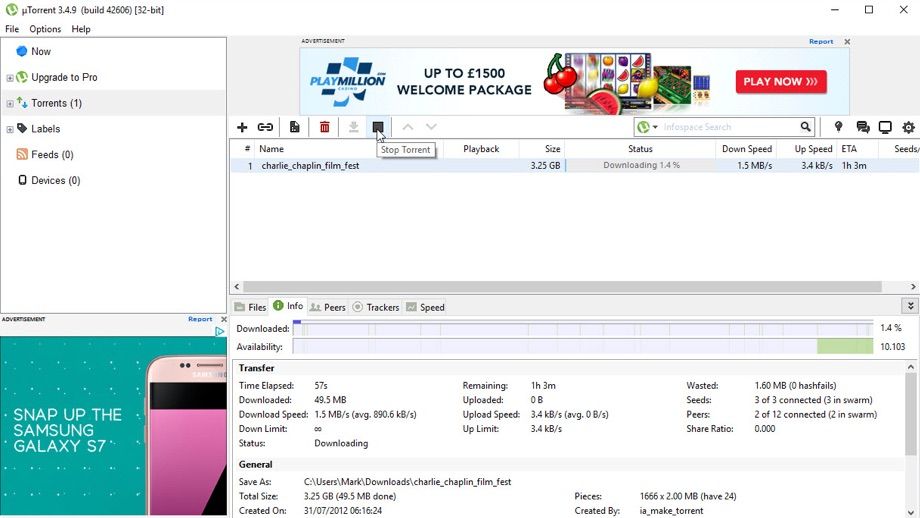920x518 pixels.
Task: Select Upgrade to Pro in sidebar
Action: (64, 77)
